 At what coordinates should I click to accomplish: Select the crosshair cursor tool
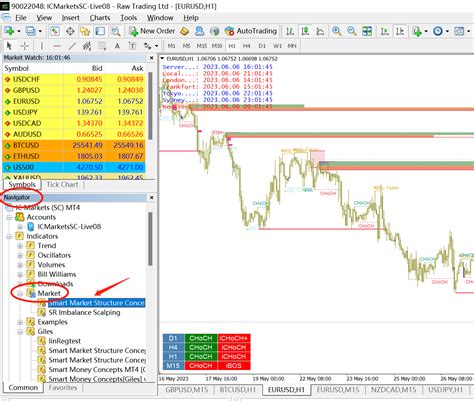[24, 46]
